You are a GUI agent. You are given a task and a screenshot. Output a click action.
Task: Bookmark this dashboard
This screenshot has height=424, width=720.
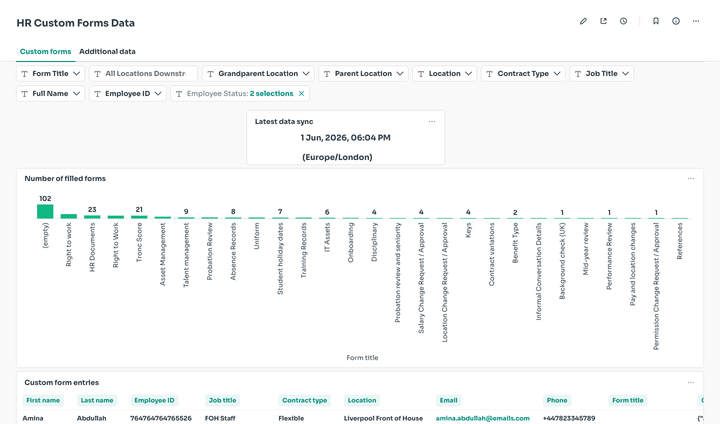656,21
